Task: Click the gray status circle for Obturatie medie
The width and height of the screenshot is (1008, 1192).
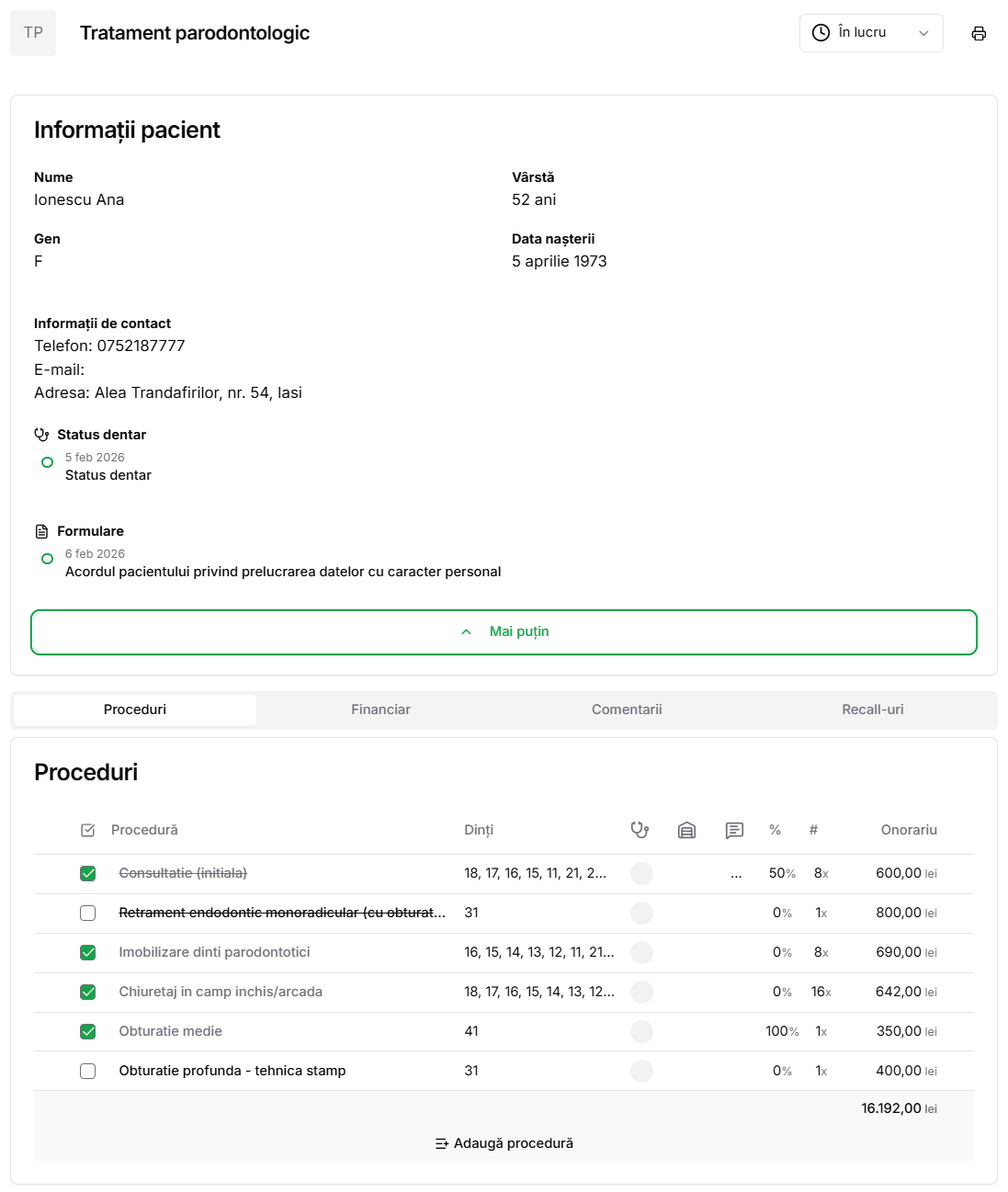Action: click(x=641, y=1031)
